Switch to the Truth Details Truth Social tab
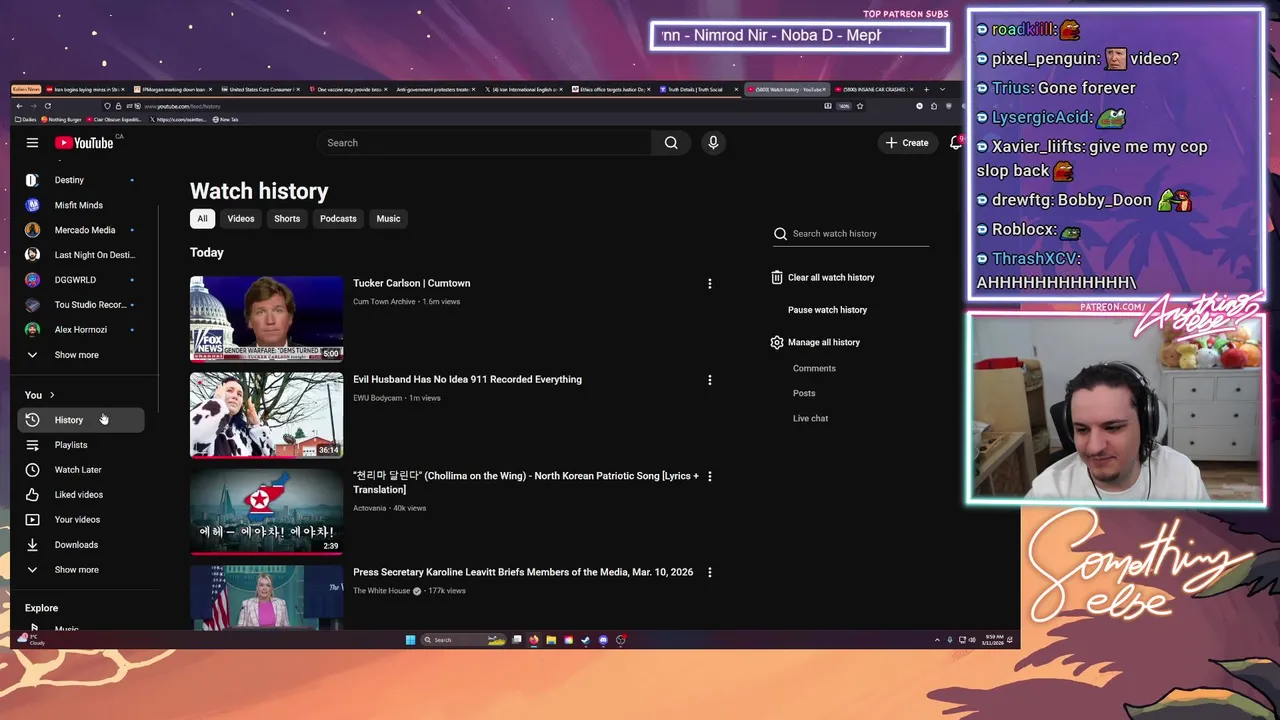Viewport: 1280px width, 720px height. click(695, 89)
